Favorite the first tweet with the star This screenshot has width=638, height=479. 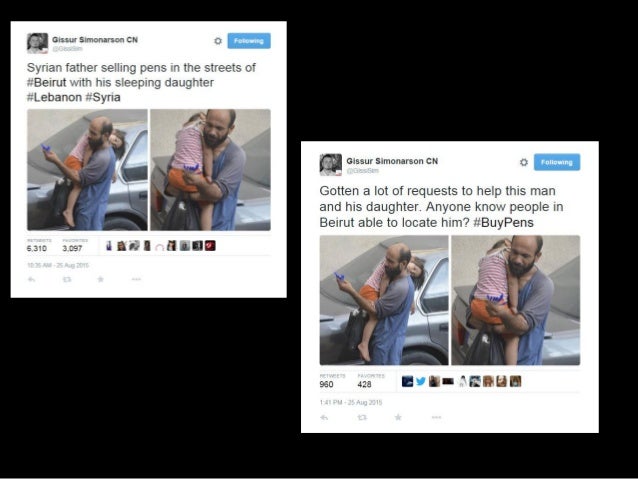pos(101,279)
